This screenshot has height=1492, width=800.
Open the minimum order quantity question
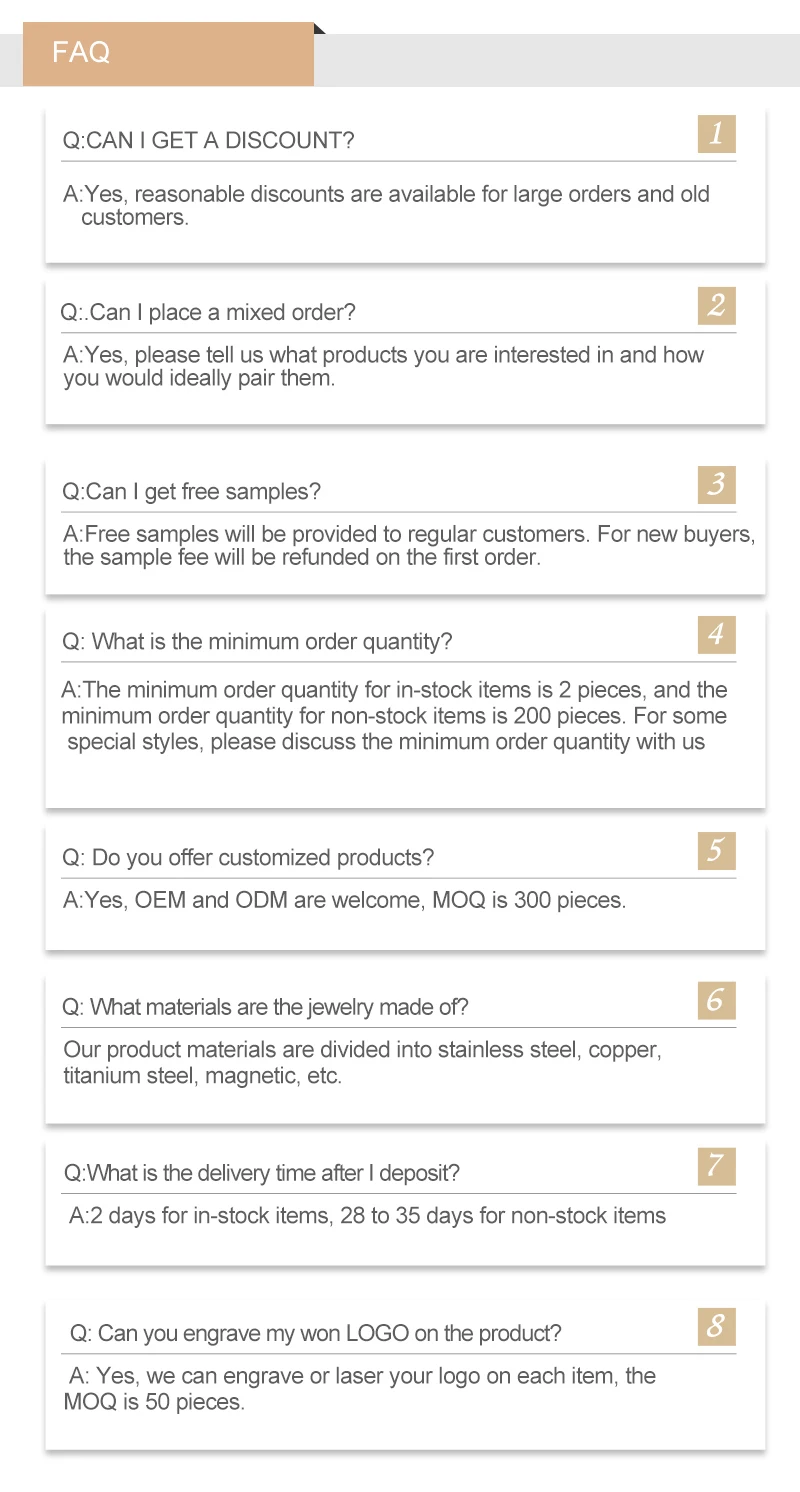pos(257,642)
